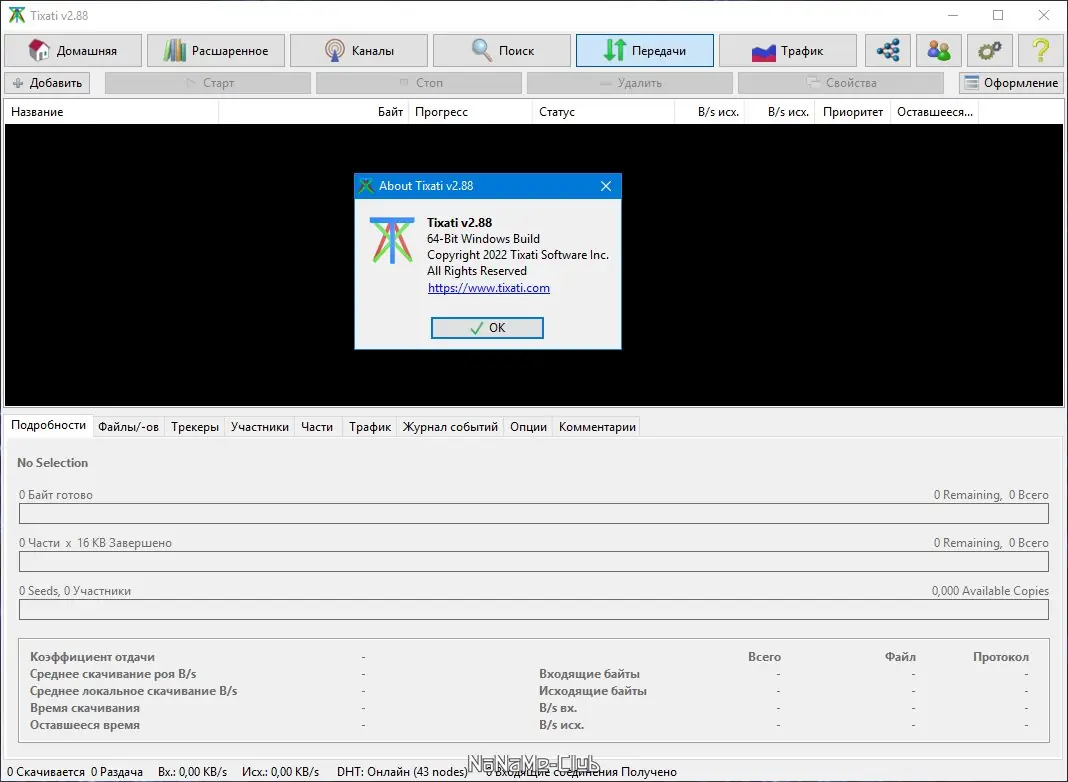Open the tixati.com website link
Viewport: 1068px width, 782px height.
(x=488, y=288)
